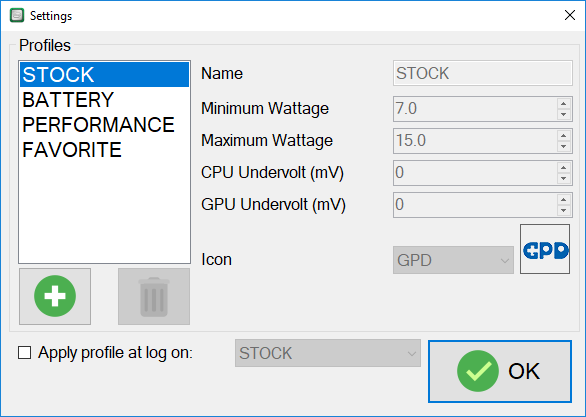Decrease CPU Undervolt with down arrow

click(x=564, y=179)
